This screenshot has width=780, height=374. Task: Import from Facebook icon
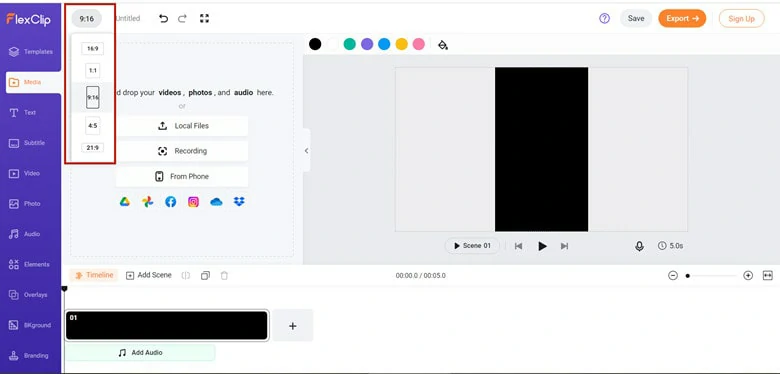point(171,201)
